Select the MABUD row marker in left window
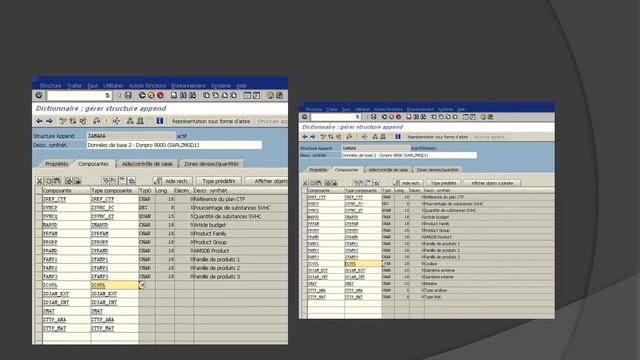 tap(39, 225)
